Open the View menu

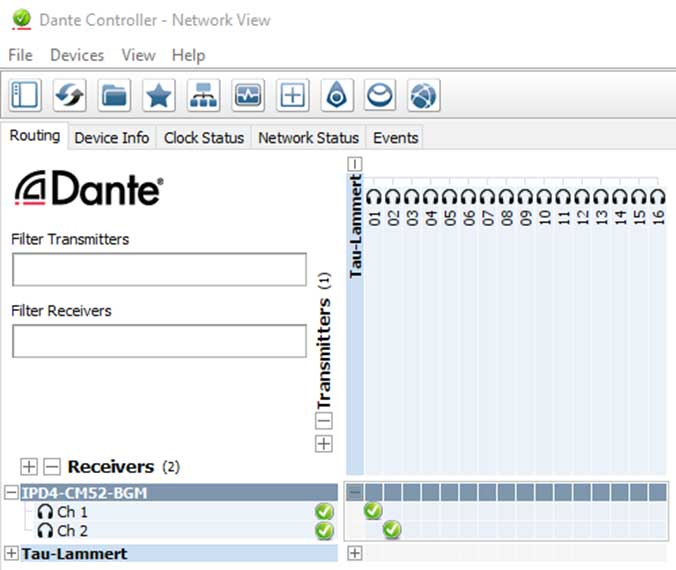138,55
